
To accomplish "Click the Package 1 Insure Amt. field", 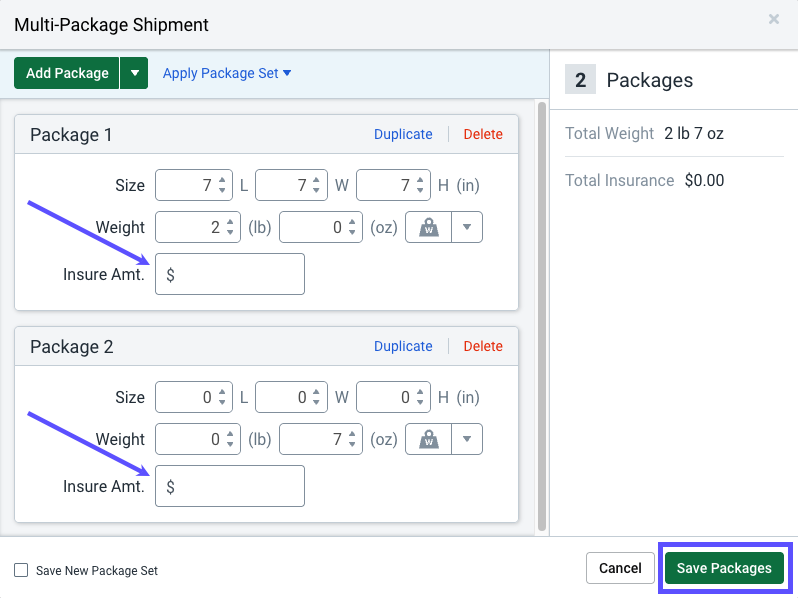I will coord(230,274).
